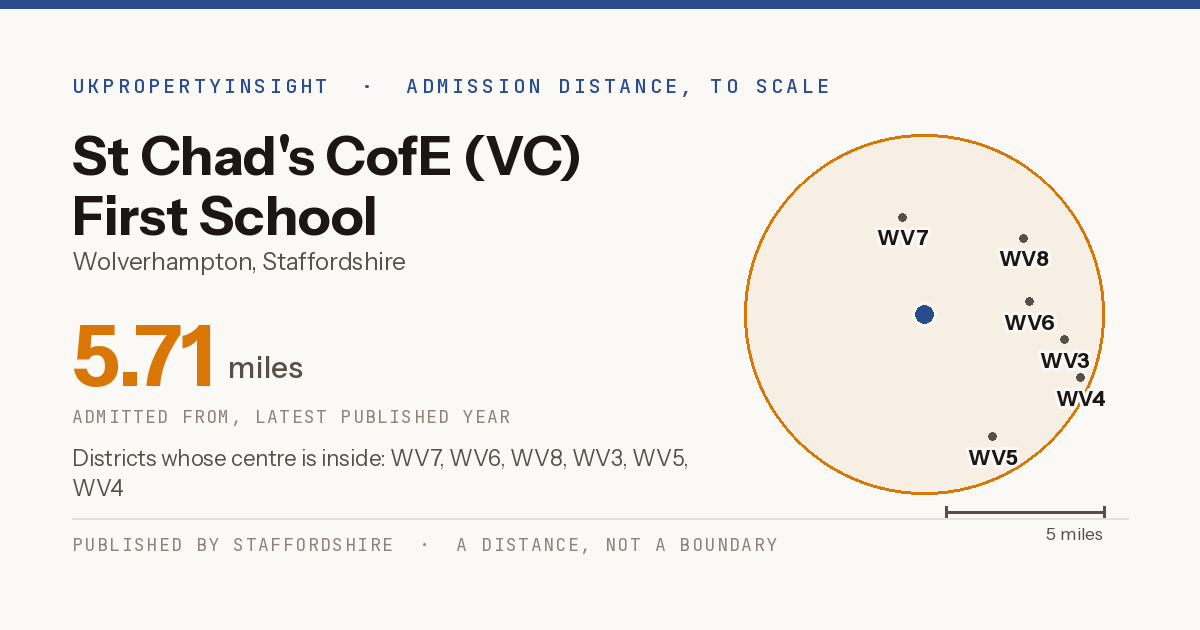This screenshot has width=1200, height=630.
Task: Click the 5.71 distance figure
Action: (144, 356)
